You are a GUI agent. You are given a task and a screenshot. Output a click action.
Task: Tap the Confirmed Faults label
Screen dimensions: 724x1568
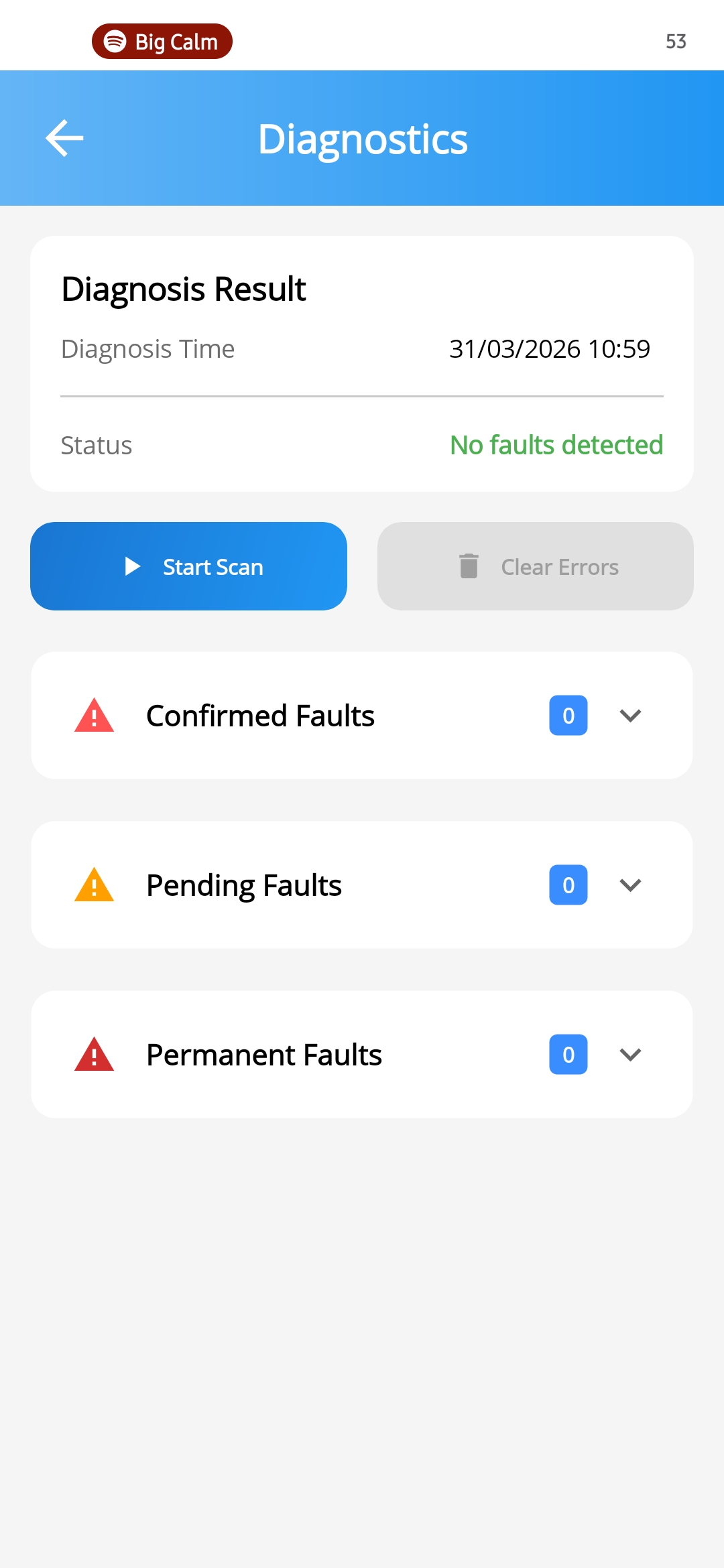(260, 716)
